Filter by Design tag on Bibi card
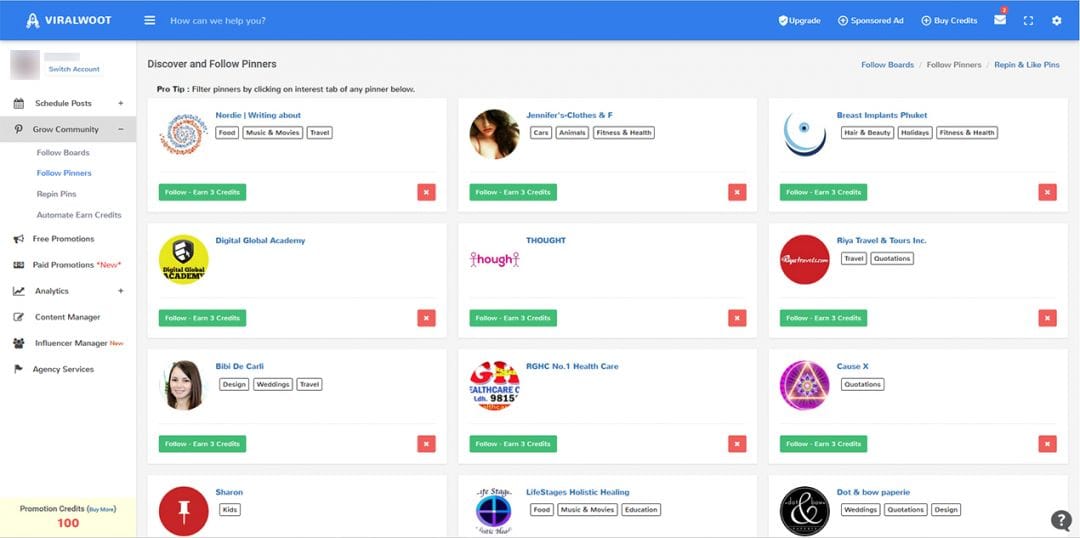Viewport: 1080px width, 538px height. click(x=234, y=384)
